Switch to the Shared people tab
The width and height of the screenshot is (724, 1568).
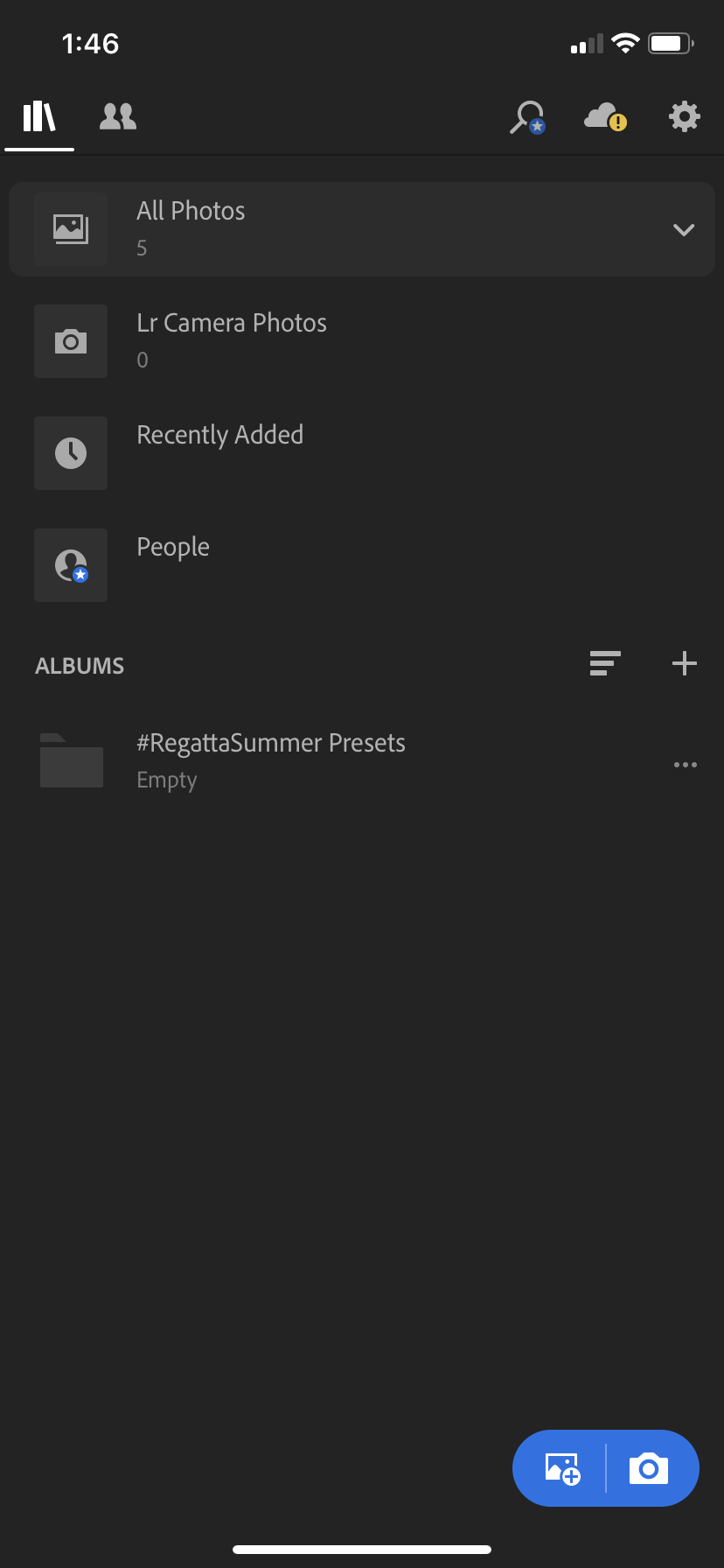click(118, 116)
